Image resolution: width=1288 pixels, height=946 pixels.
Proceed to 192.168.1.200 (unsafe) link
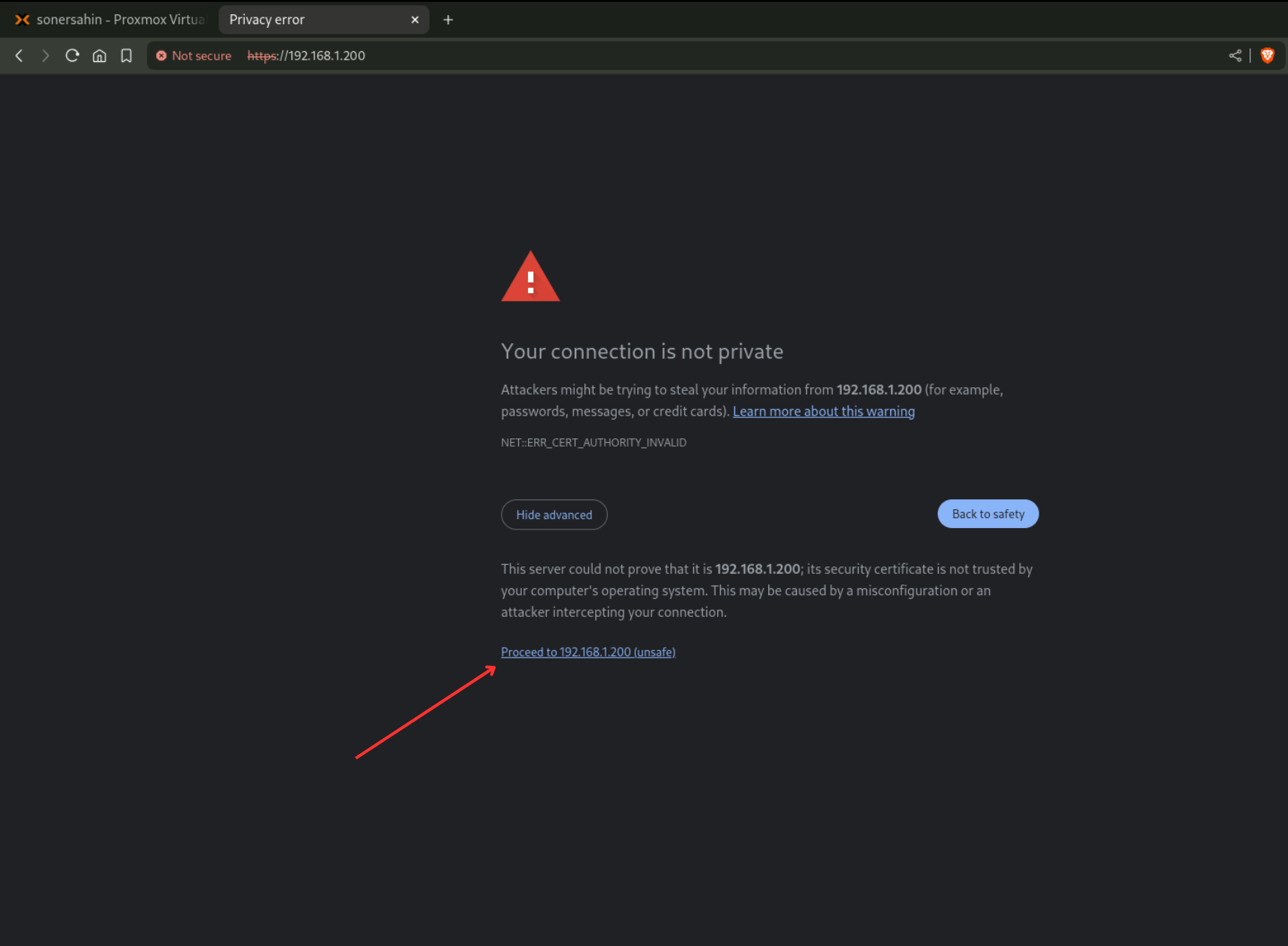(x=588, y=652)
